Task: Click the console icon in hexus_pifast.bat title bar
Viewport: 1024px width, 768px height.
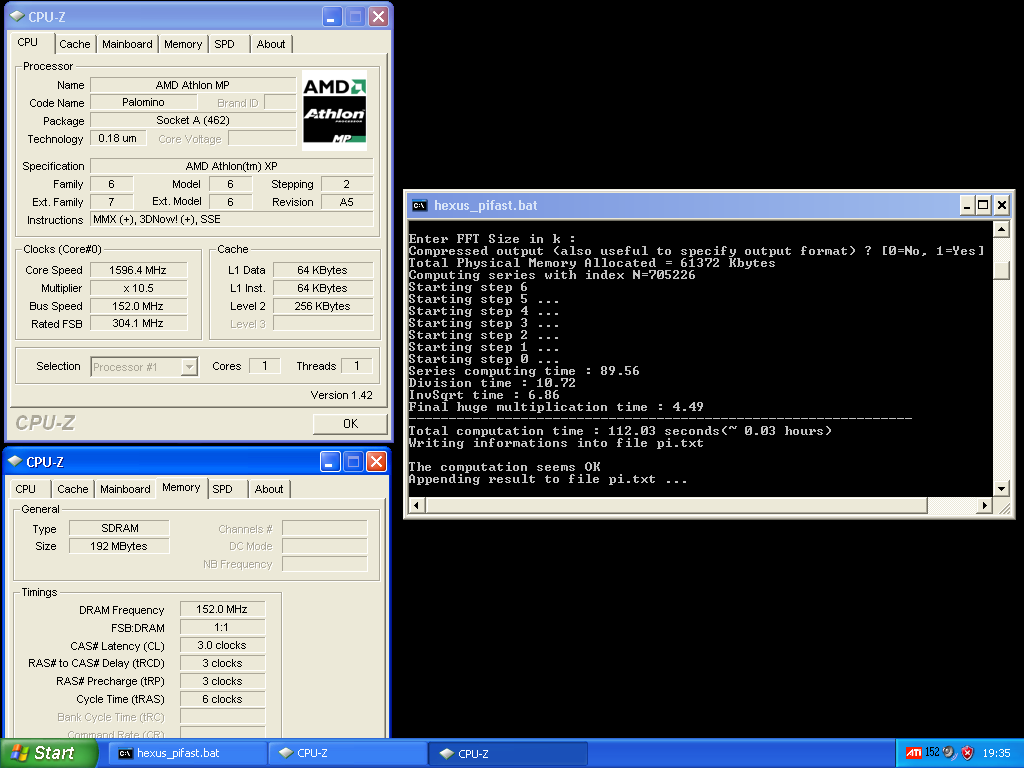Action: tap(419, 205)
